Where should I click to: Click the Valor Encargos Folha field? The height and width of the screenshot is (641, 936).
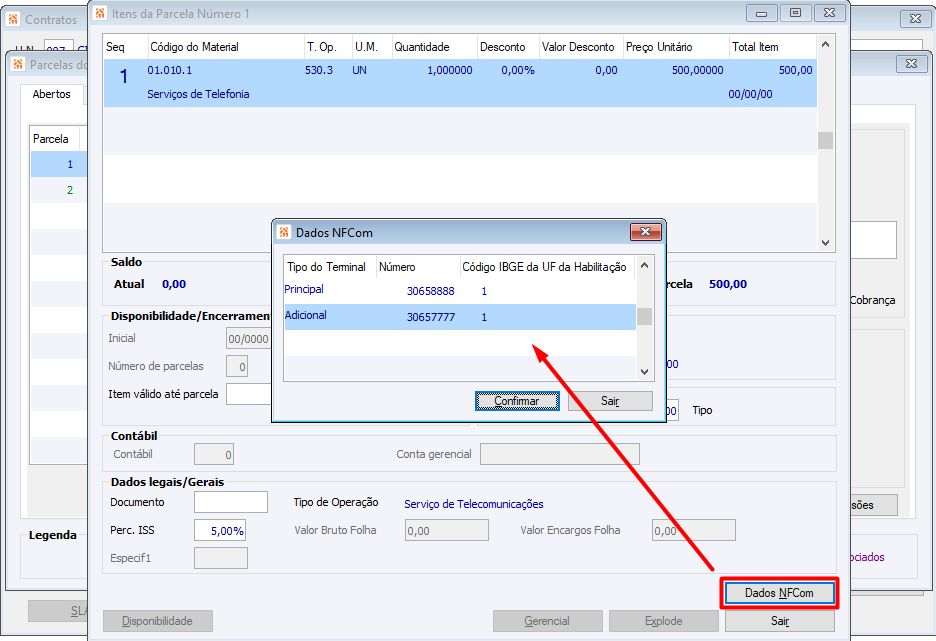(694, 531)
